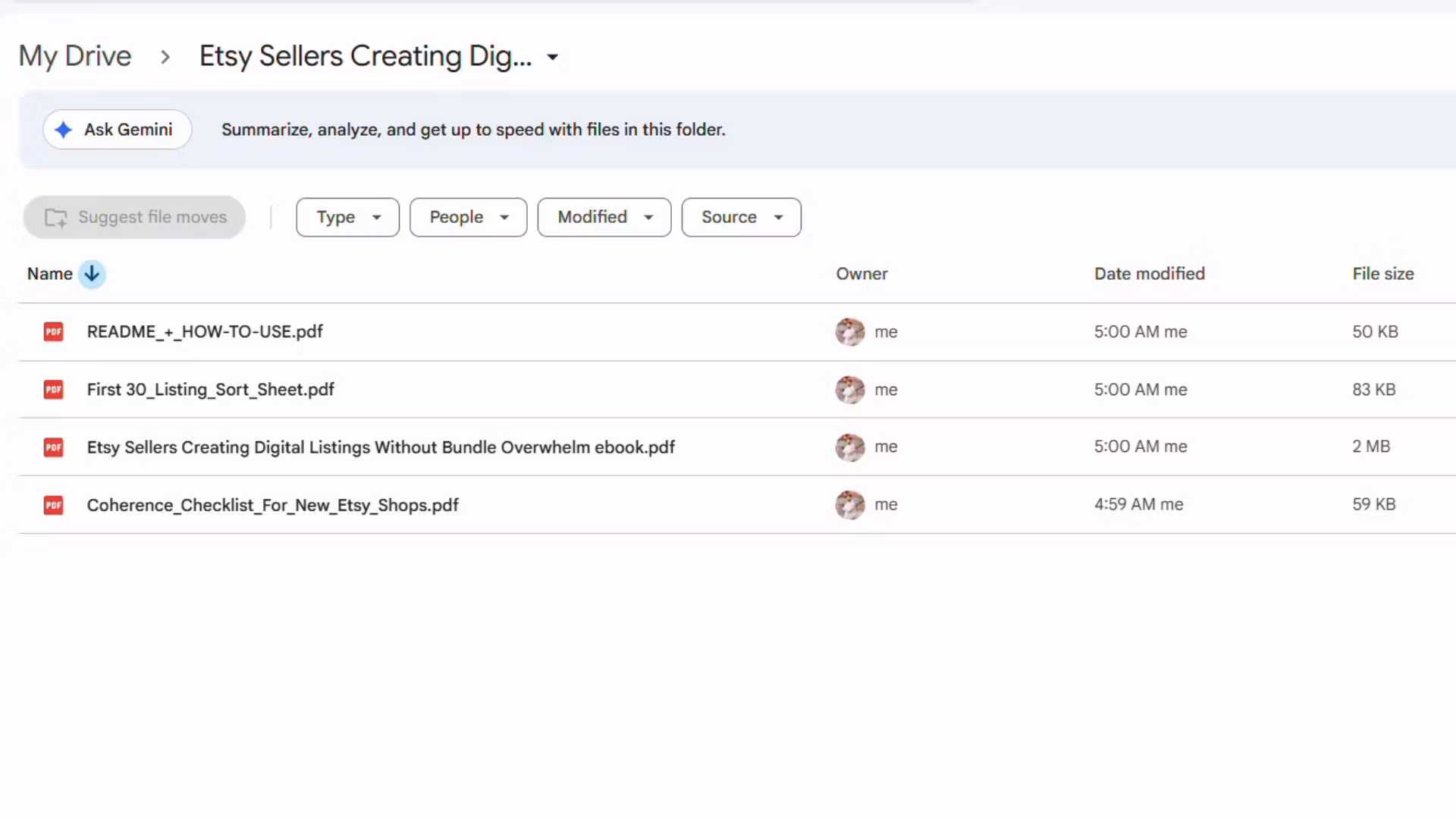Click the PDF icon beside the Bundle Overwhelm ebook
This screenshot has width=1456, height=819.
pyautogui.click(x=53, y=447)
